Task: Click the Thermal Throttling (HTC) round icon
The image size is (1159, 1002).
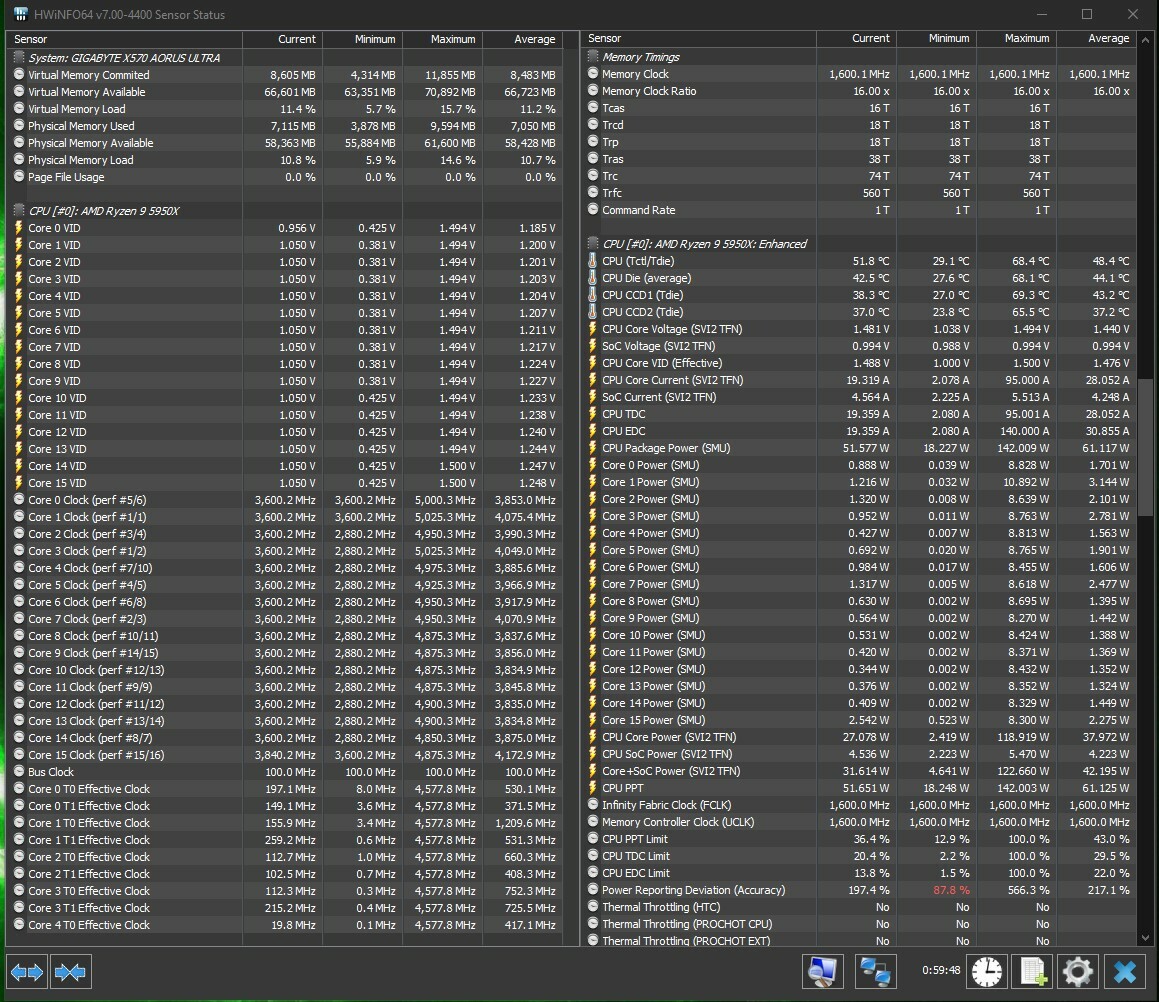Action: (593, 907)
